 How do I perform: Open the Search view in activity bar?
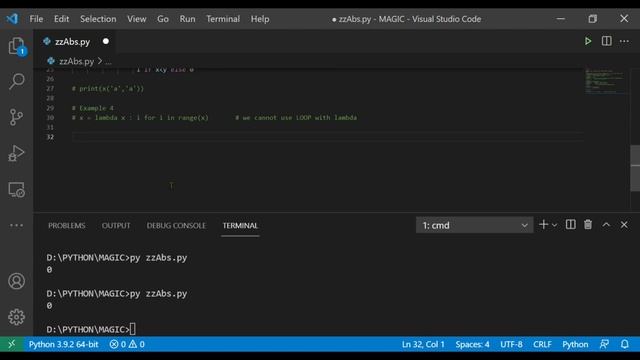point(16,81)
